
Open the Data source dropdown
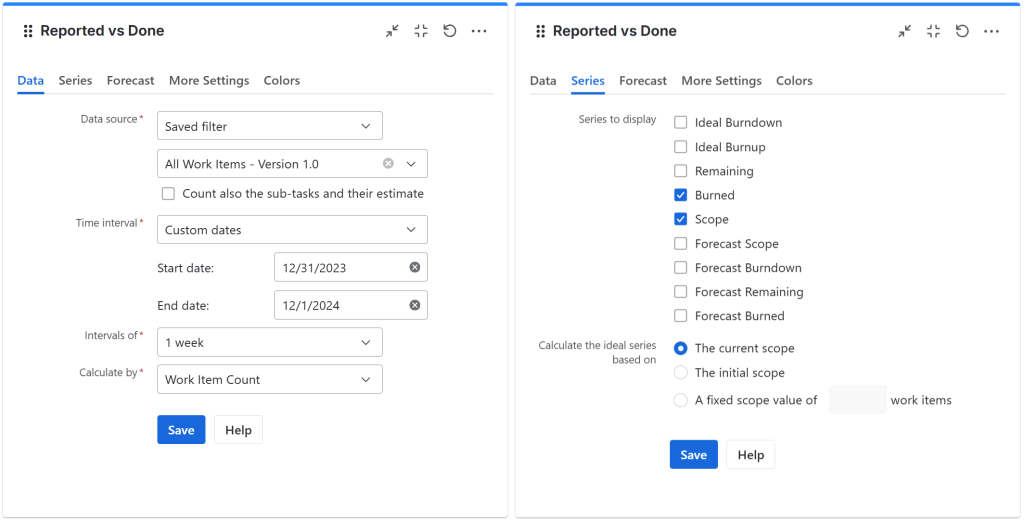pos(270,126)
